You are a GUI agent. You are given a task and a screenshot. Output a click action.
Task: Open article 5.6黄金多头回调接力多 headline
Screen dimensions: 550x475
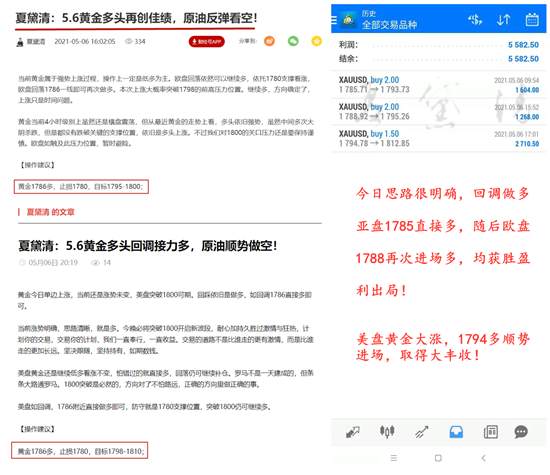click(x=148, y=246)
